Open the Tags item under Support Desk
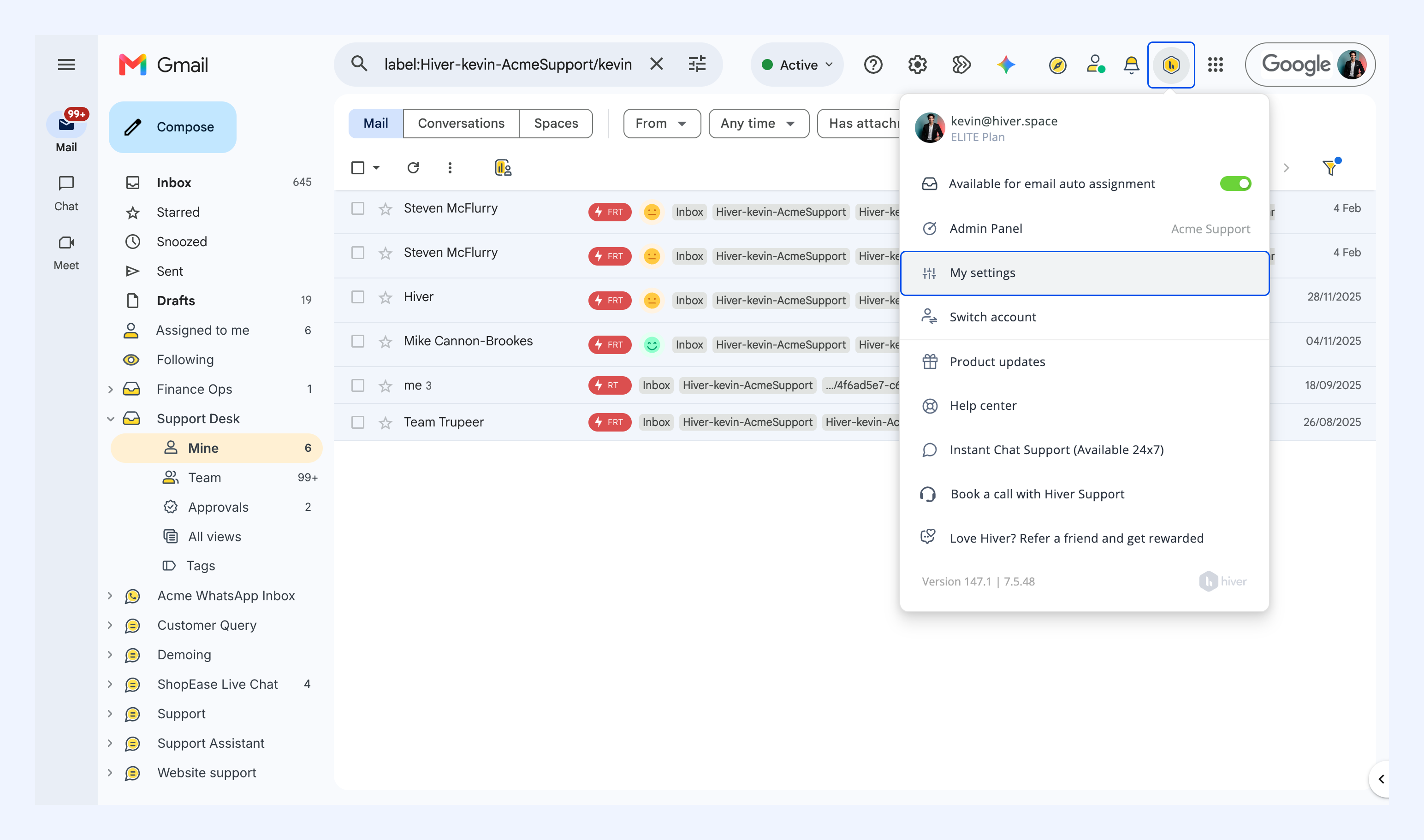The width and height of the screenshot is (1424, 840). point(216,566)
